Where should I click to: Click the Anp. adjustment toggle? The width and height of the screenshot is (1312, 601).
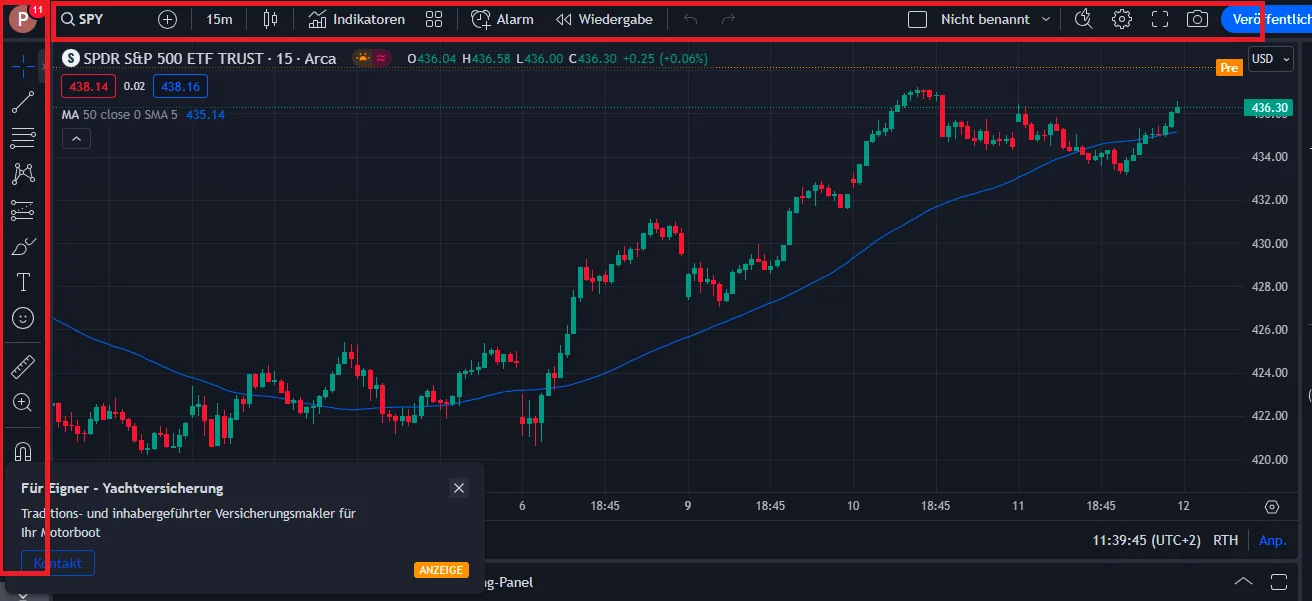[1272, 540]
